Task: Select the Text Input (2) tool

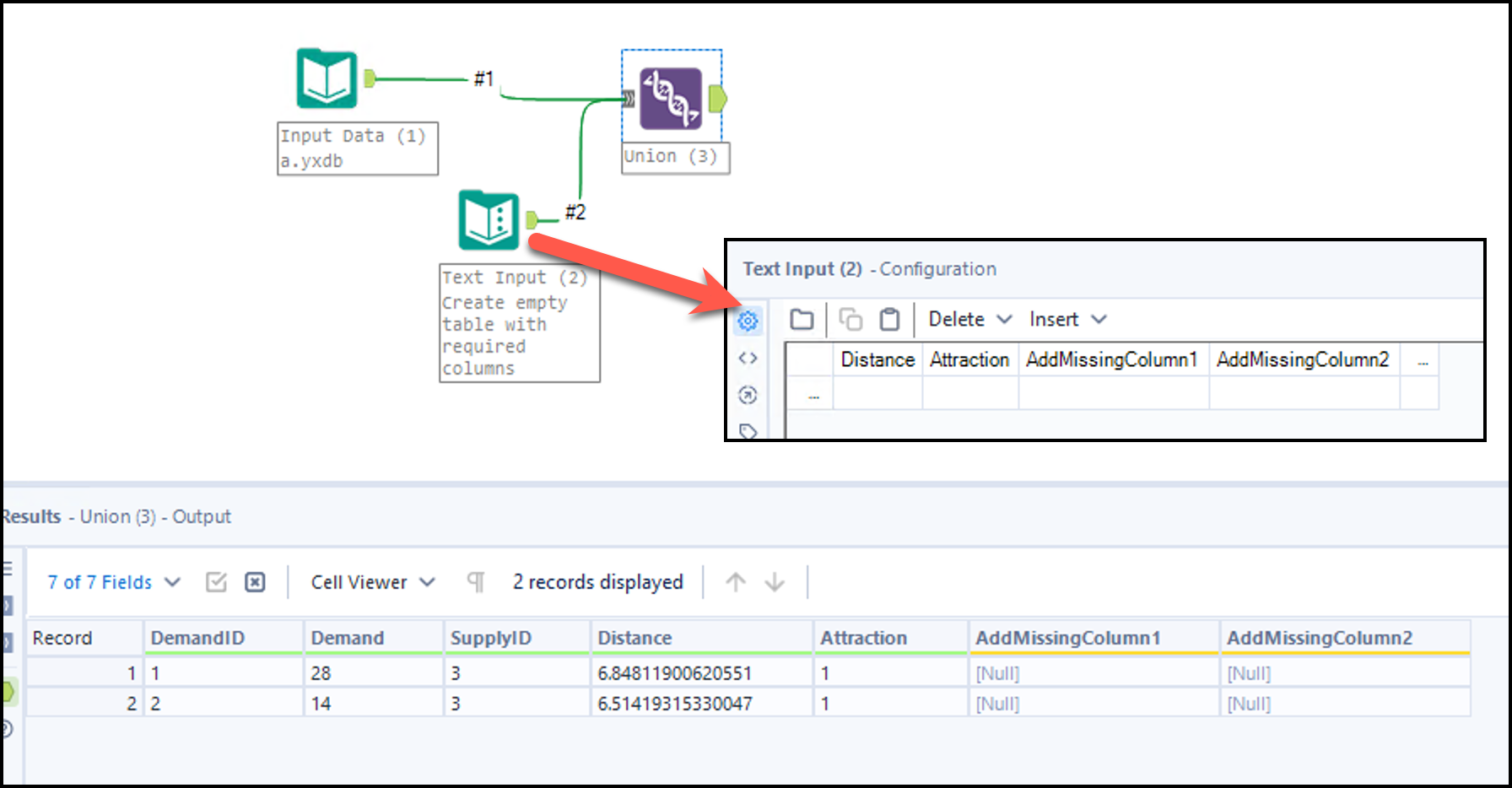Action: (491, 221)
